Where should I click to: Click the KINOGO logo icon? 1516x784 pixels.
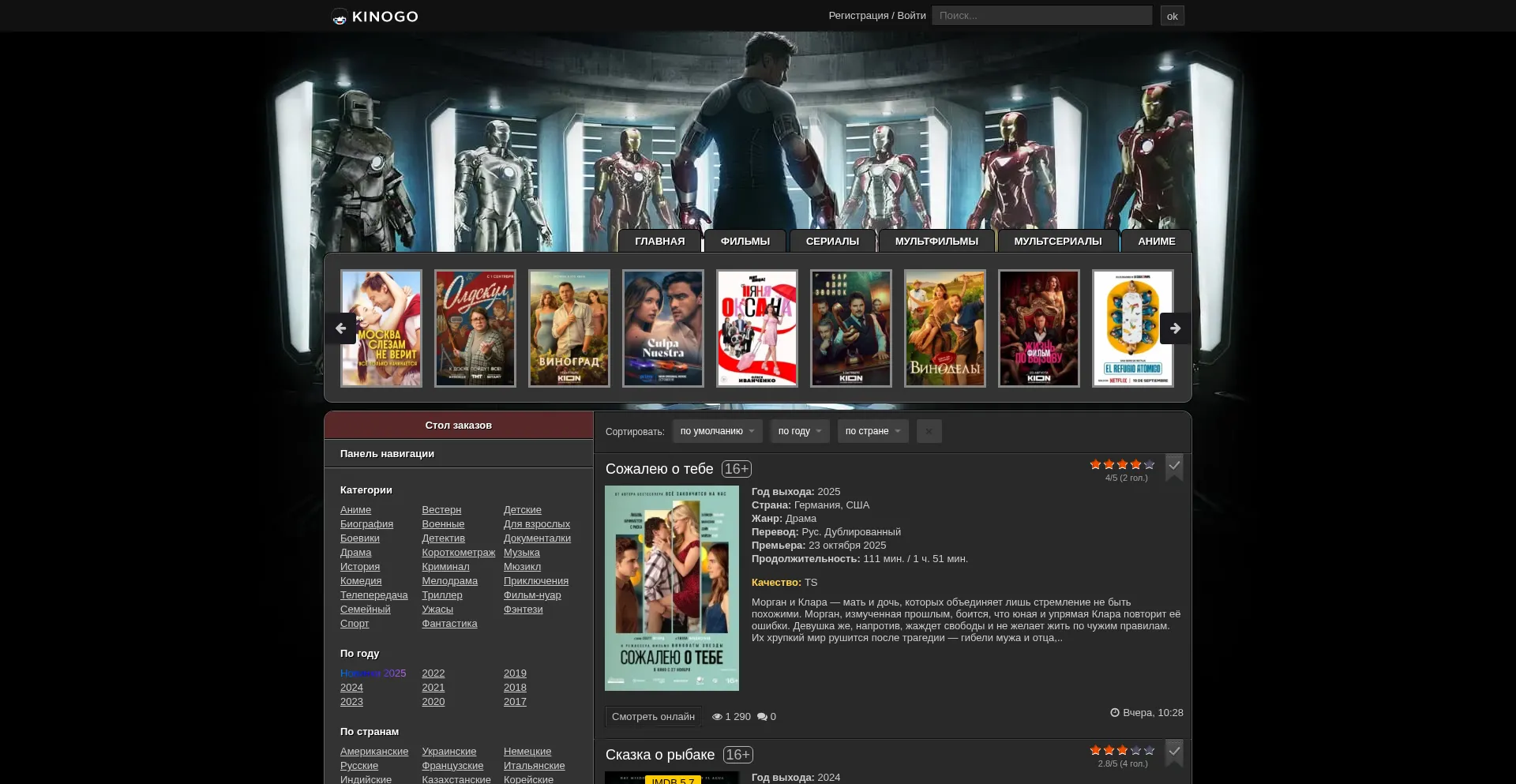coord(340,17)
